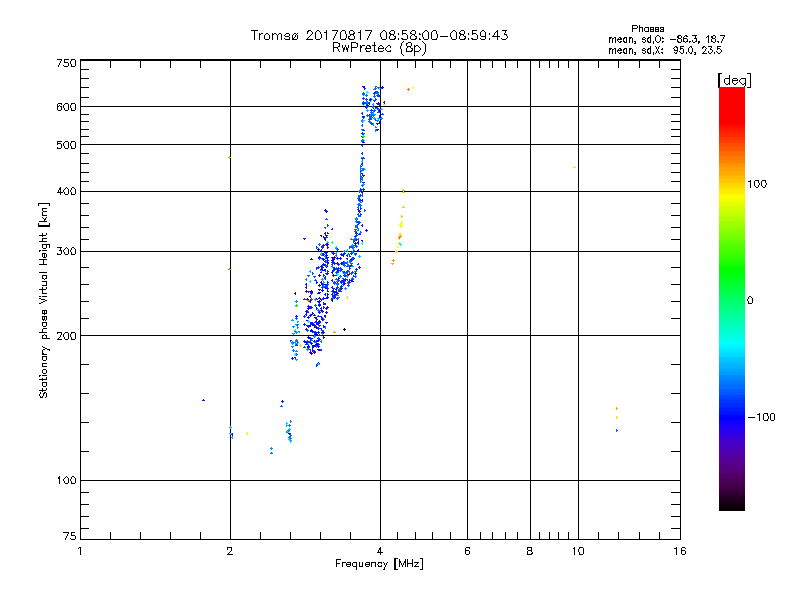Image resolution: width=800 pixels, height=600 pixels.
Task: Click the x-axis '4' tick label
Action: pos(380,551)
